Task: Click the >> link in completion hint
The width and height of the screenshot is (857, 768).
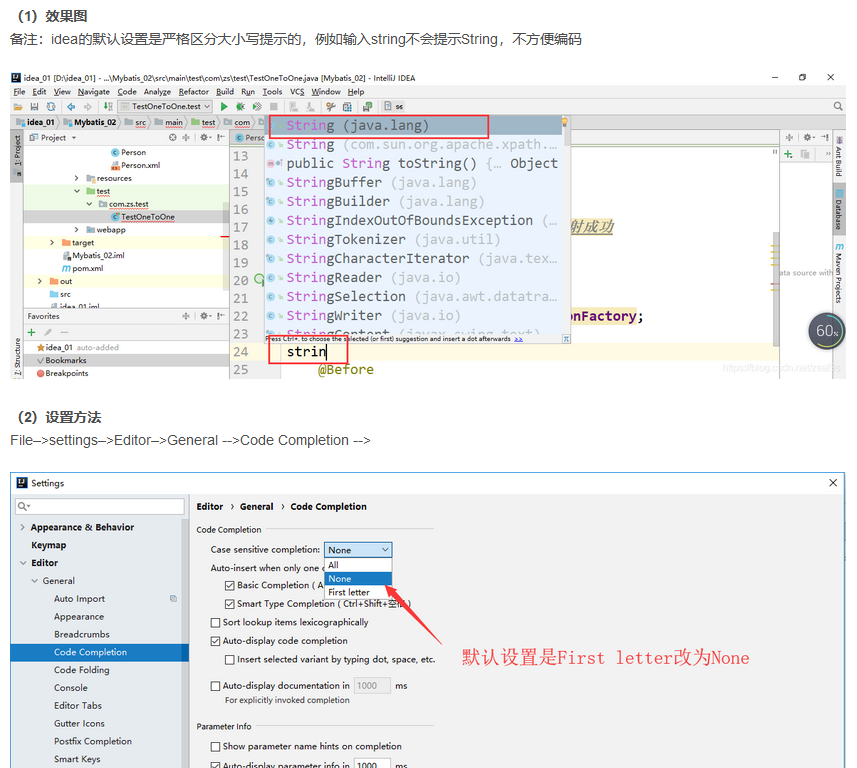Action: point(518,339)
